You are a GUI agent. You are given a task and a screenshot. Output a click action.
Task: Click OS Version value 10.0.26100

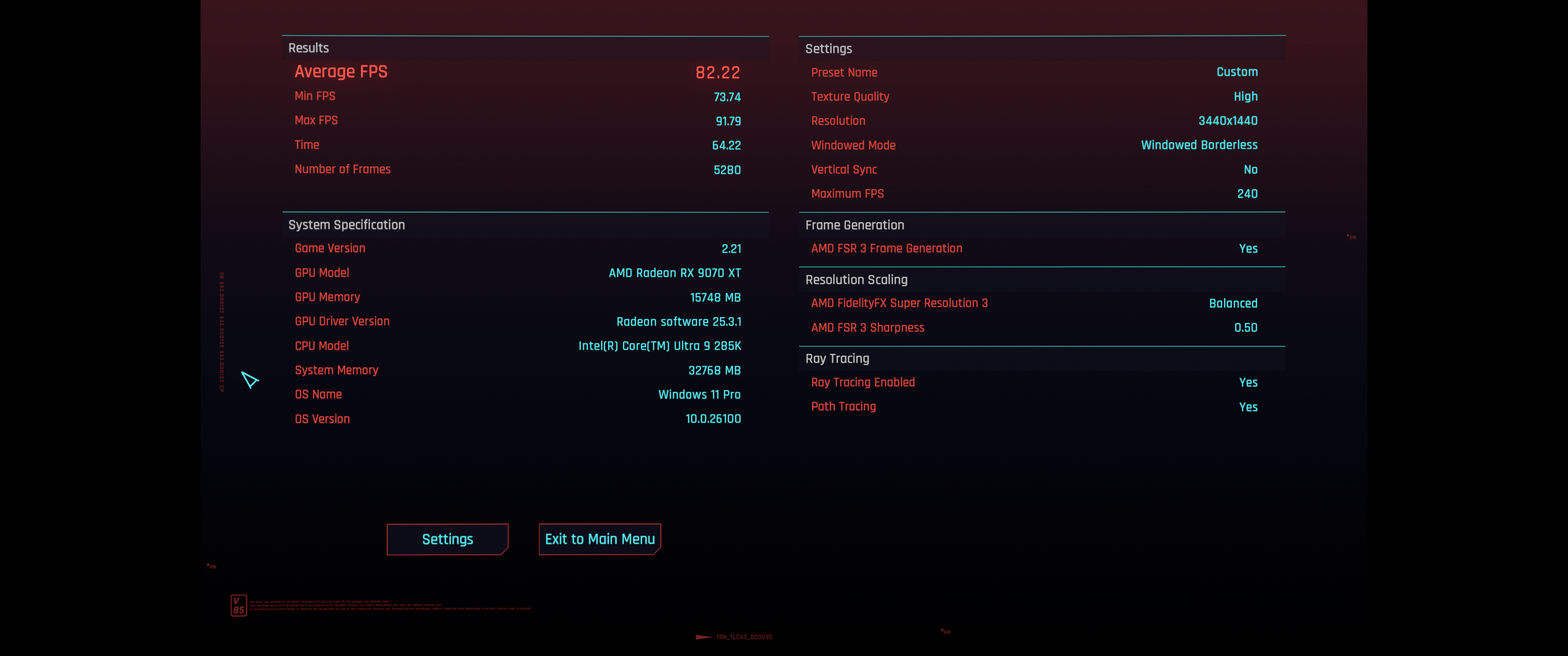tap(713, 419)
